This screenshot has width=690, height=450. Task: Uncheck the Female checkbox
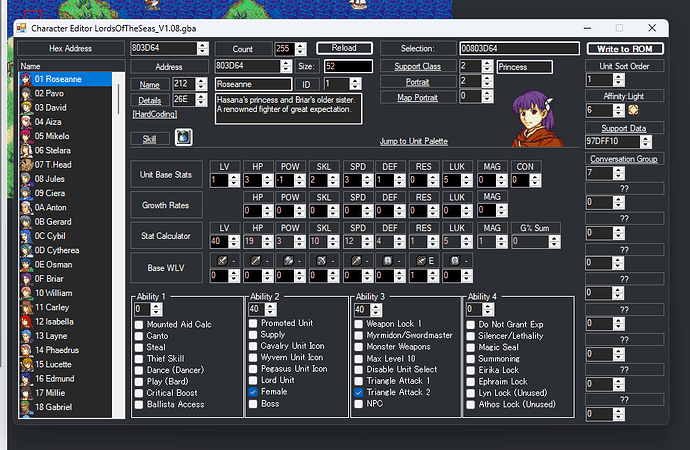click(x=253, y=392)
